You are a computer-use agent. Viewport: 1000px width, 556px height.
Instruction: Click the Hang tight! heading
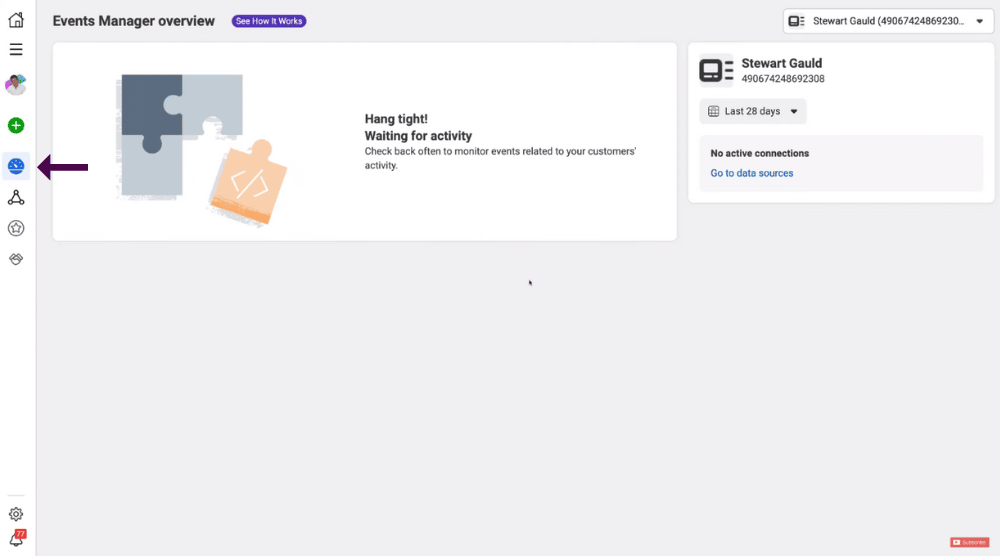(x=396, y=119)
